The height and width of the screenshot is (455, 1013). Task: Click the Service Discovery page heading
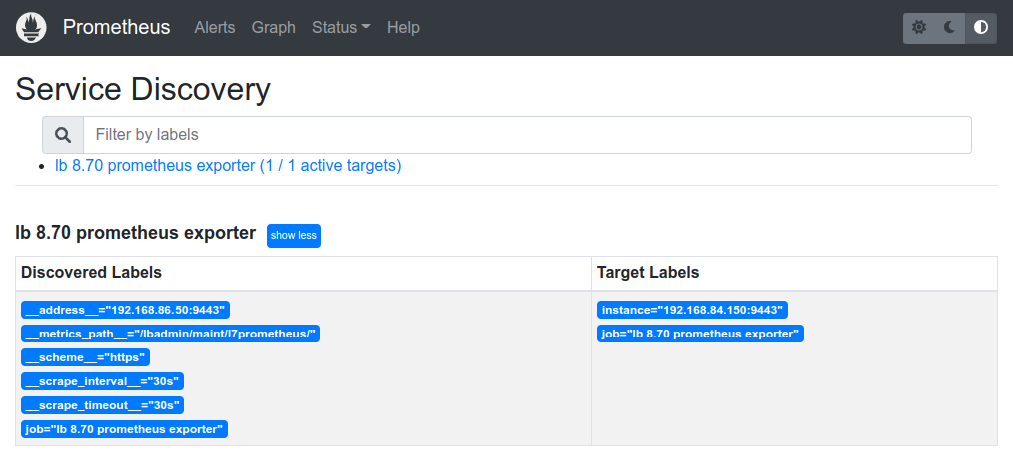pyautogui.click(x=143, y=89)
